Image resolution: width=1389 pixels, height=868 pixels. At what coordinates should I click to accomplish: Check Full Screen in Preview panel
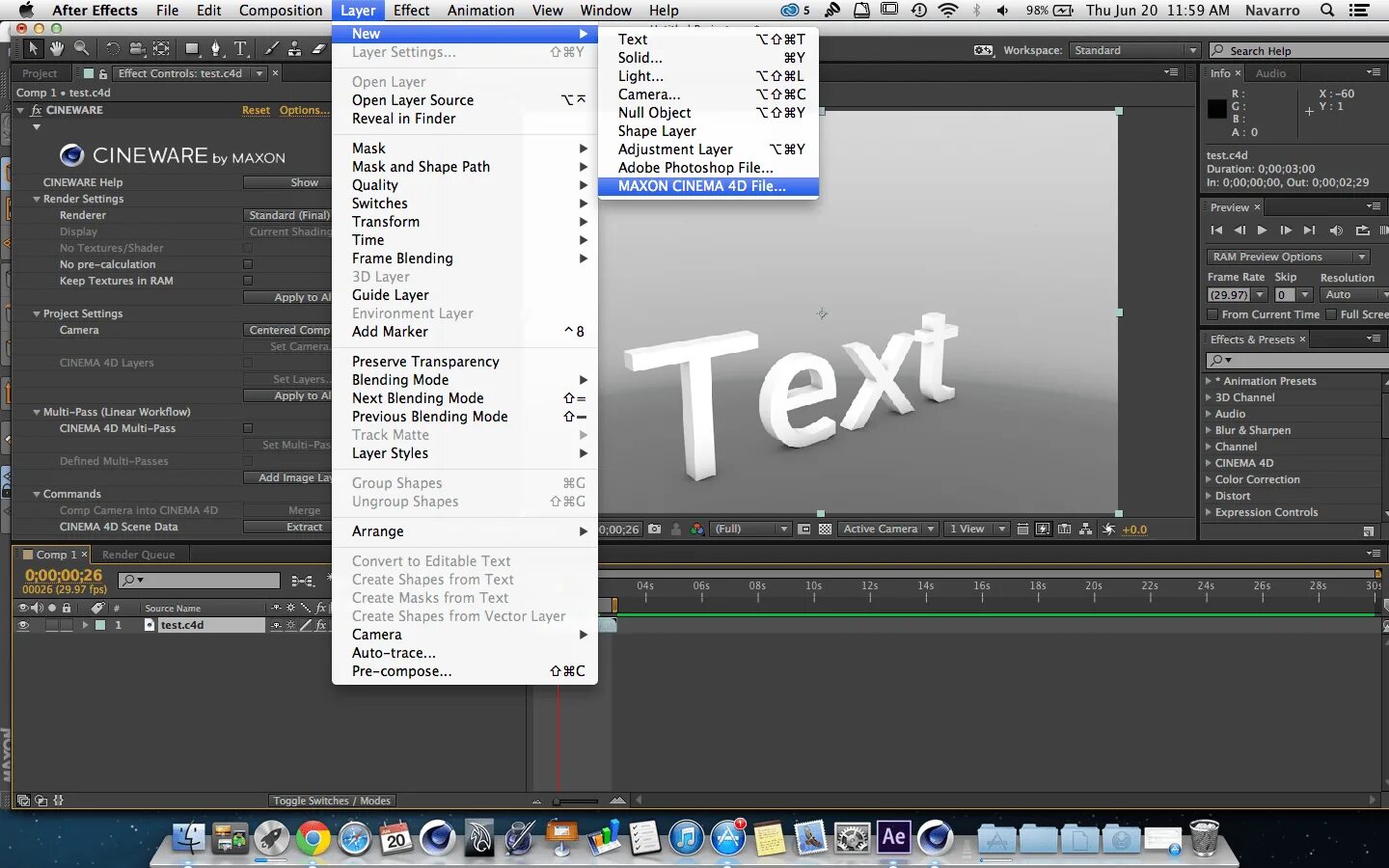(x=1331, y=314)
